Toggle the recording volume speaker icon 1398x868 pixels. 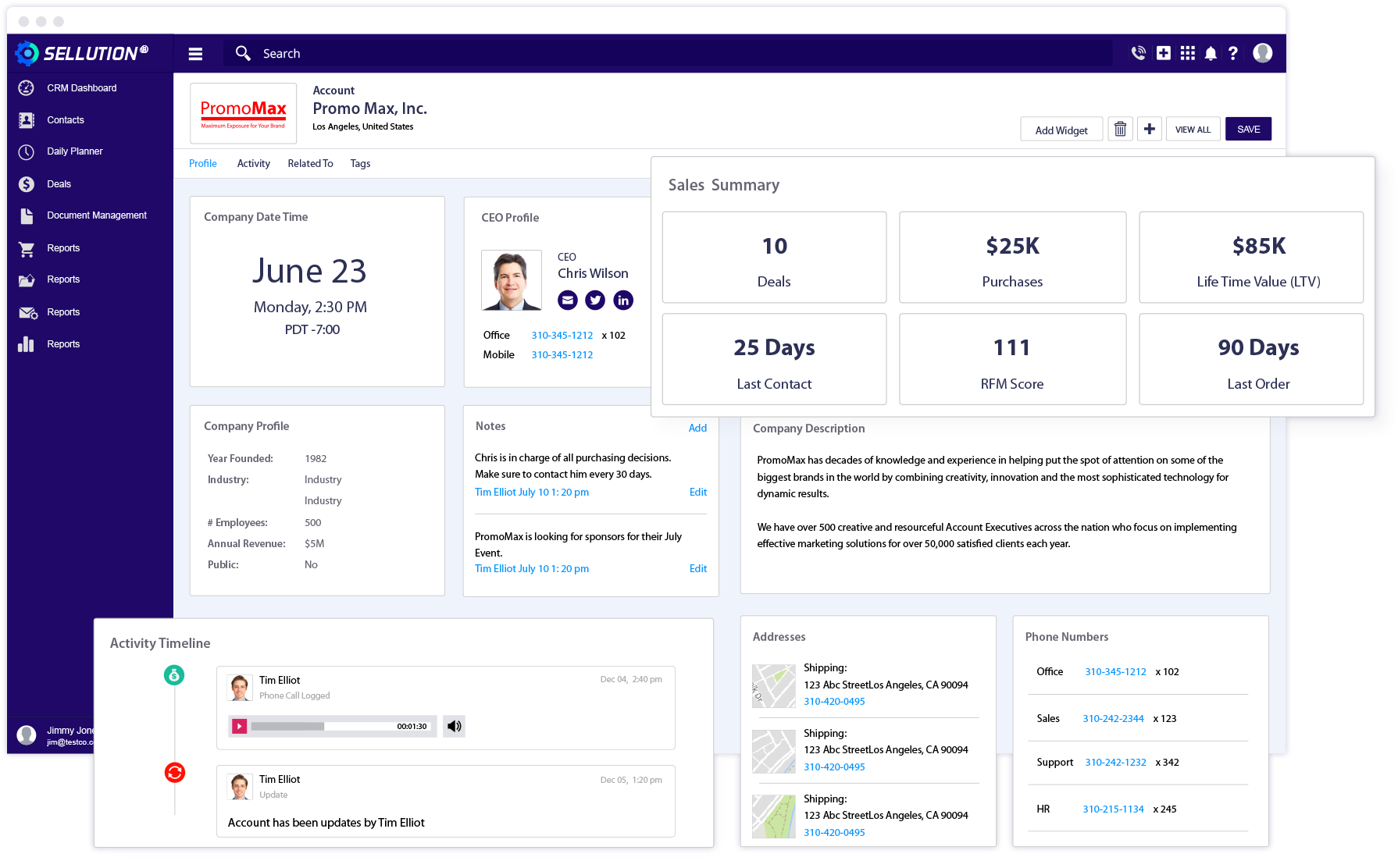454,726
